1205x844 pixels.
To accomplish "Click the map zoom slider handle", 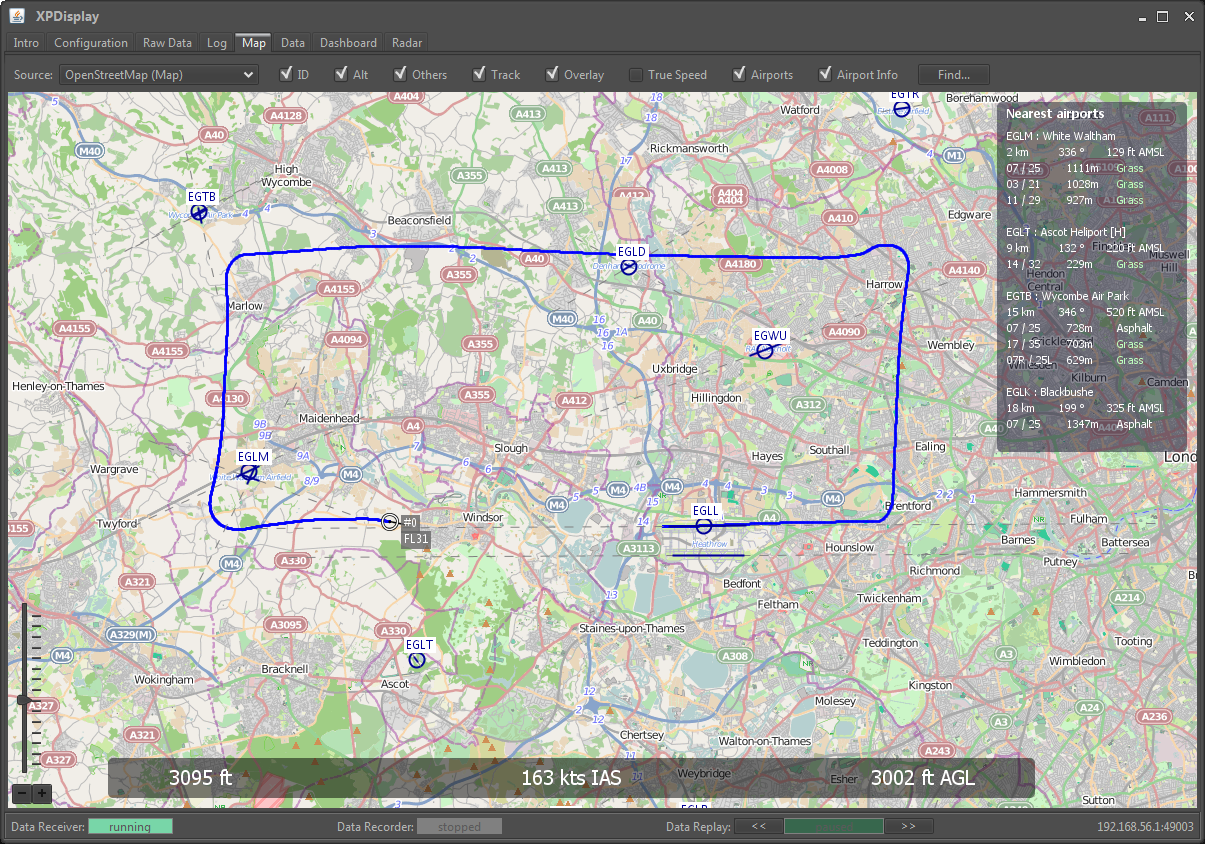I will [22, 700].
